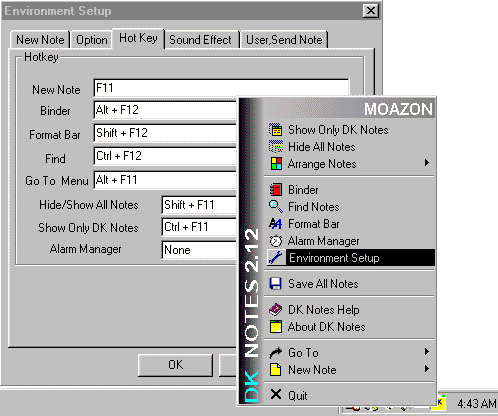Click the Show Only DK Notes menu icon
This screenshot has height=416, width=498.
(276, 130)
